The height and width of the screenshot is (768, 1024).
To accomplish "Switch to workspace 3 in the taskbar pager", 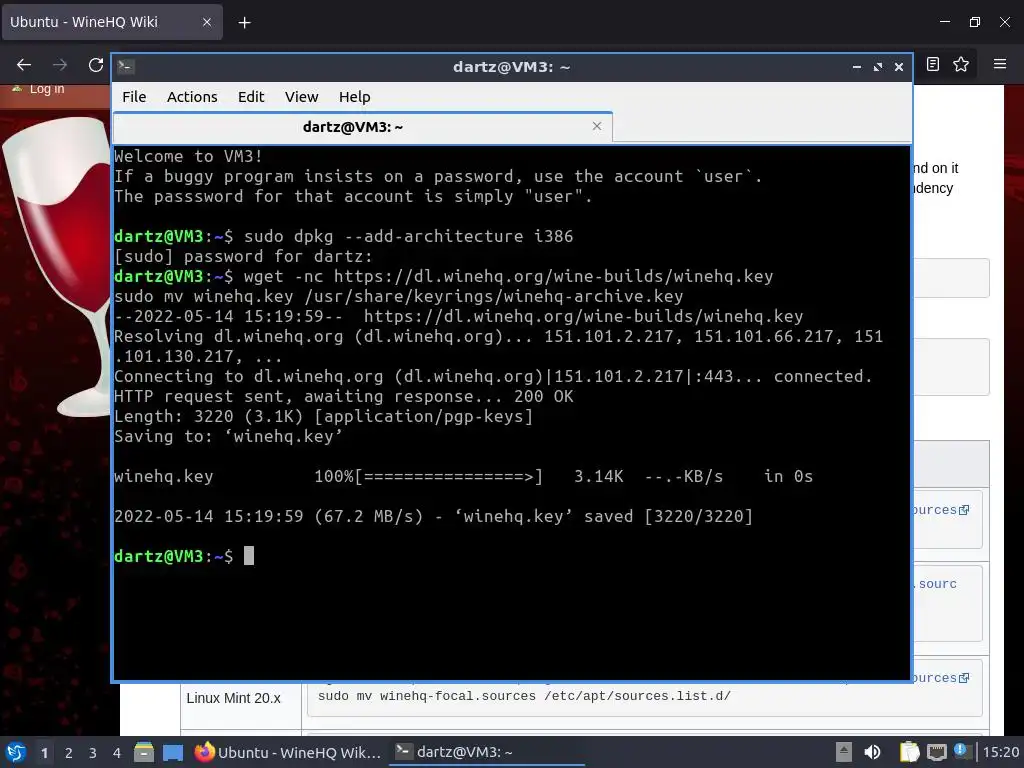I will tap(93, 753).
